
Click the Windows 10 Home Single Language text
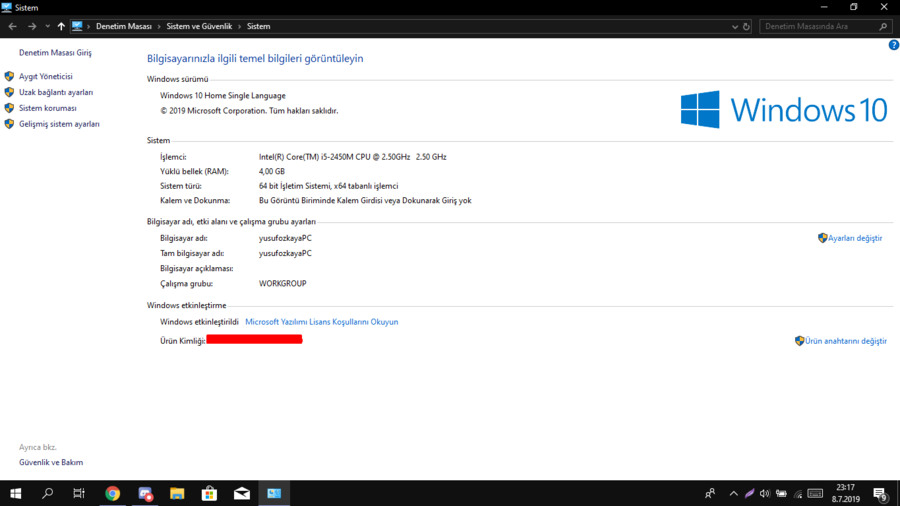tap(223, 96)
